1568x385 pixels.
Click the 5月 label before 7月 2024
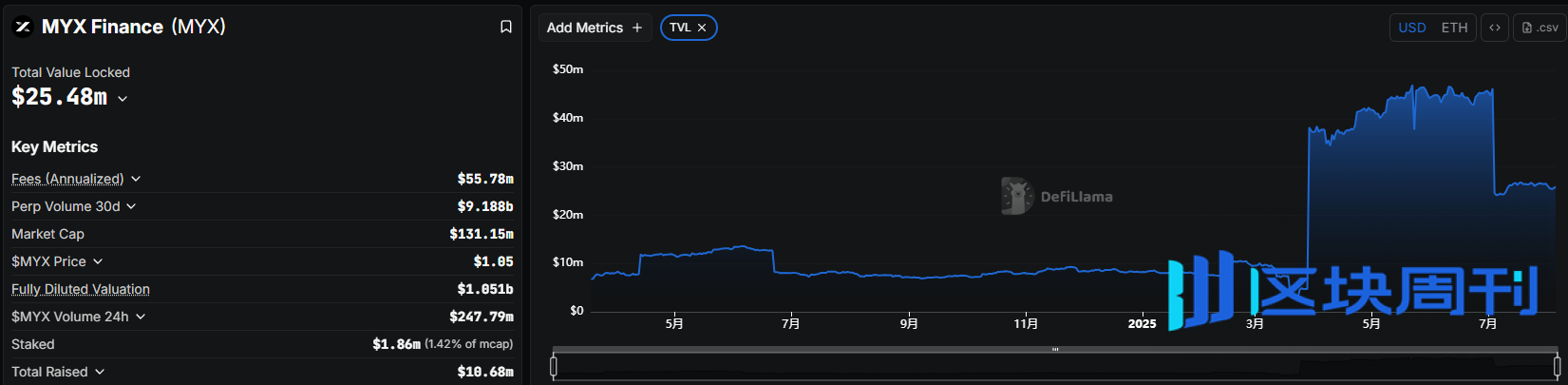pos(674,324)
